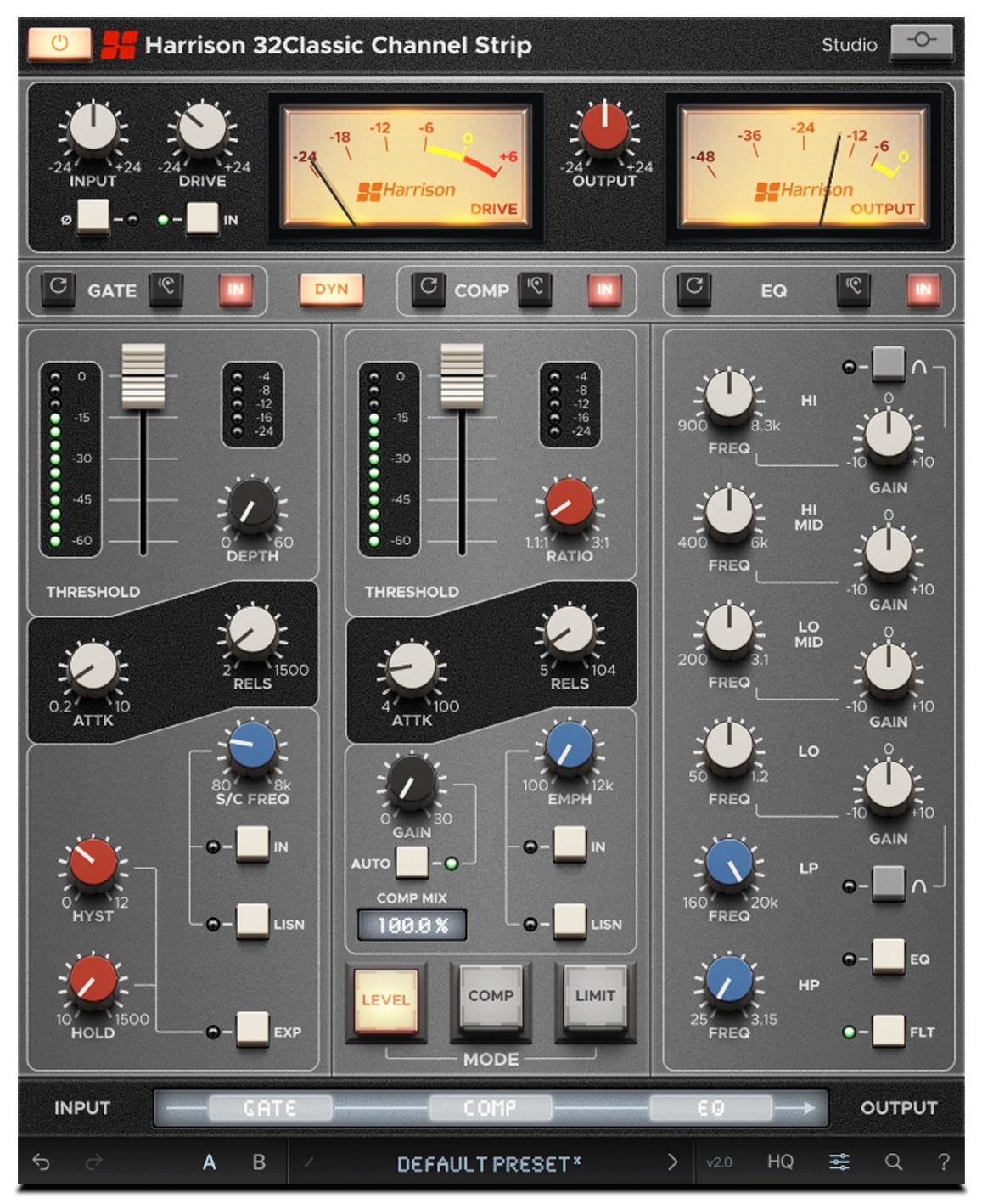Select the GATE block in signal chain
Image resolution: width=982 pixels, height=1204 pixels.
click(270, 1108)
